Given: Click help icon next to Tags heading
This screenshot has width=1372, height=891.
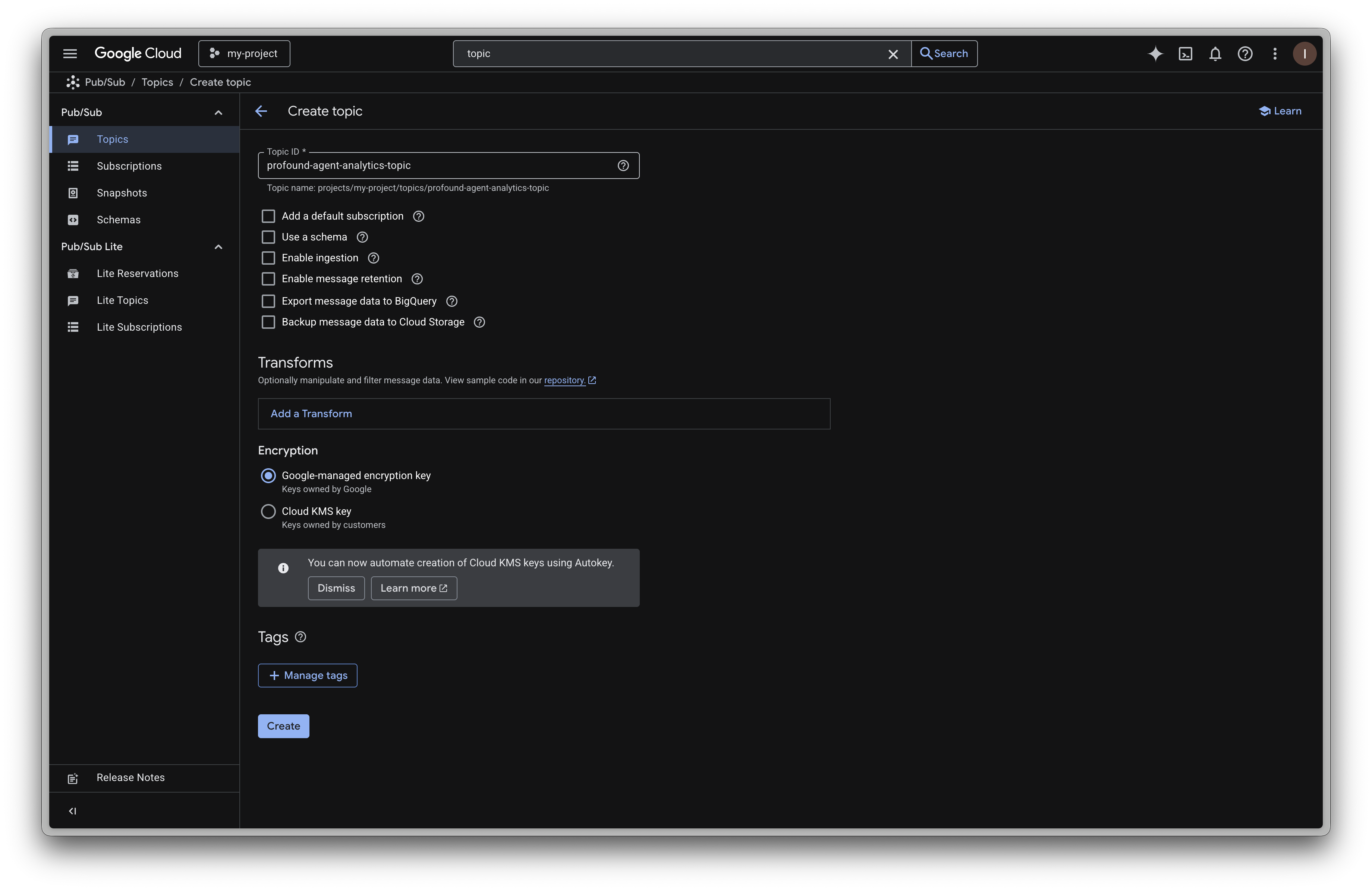Looking at the screenshot, I should [x=300, y=637].
